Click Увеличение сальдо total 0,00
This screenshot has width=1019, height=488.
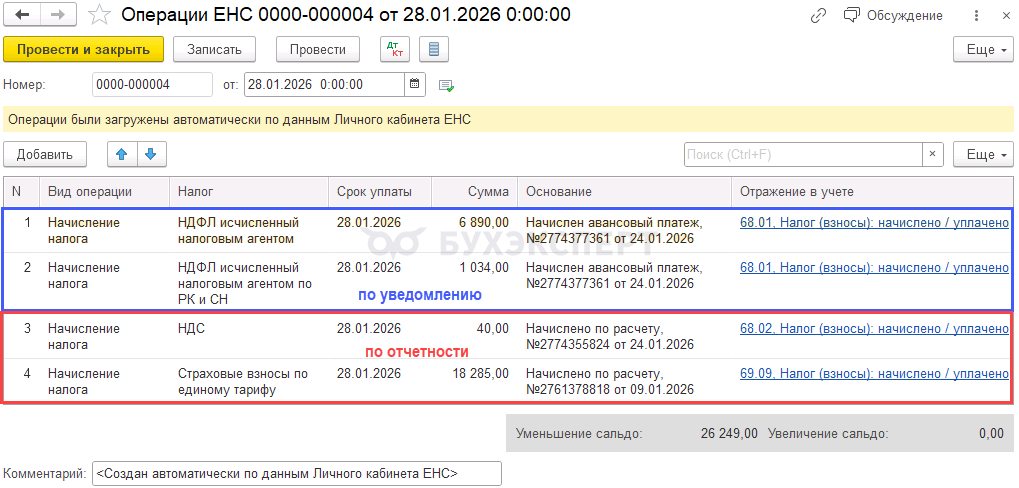[x=992, y=433]
